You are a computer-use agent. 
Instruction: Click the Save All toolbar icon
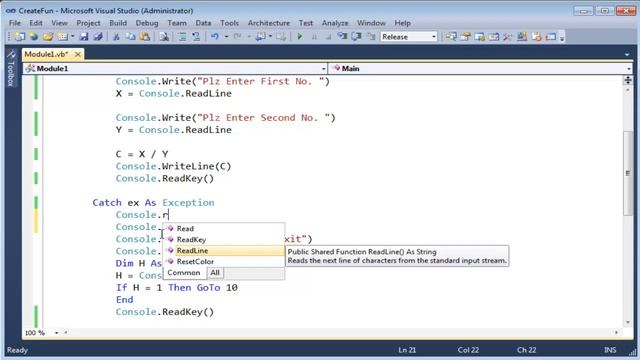pyautogui.click(x=98, y=37)
